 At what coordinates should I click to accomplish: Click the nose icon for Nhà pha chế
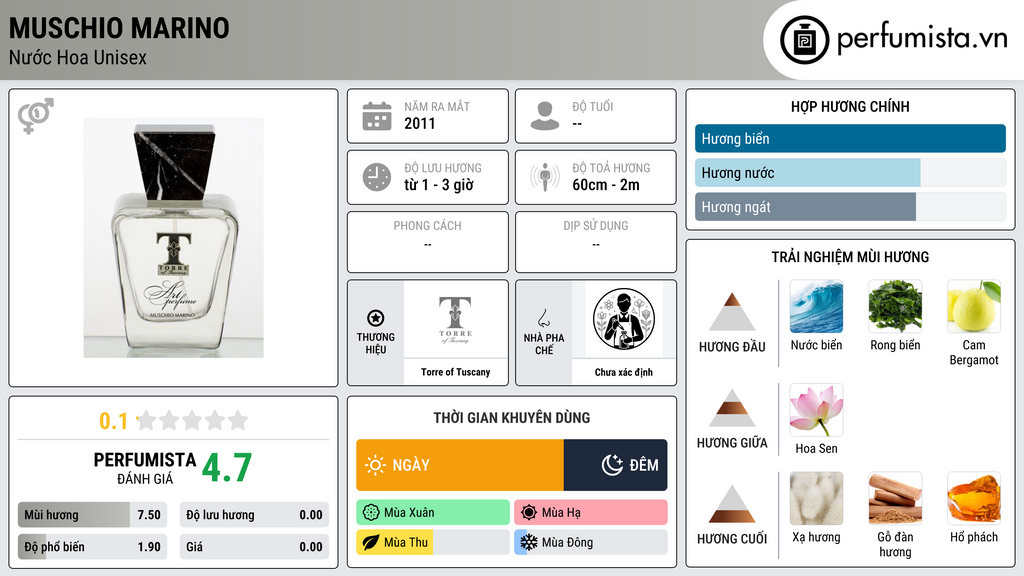[543, 318]
